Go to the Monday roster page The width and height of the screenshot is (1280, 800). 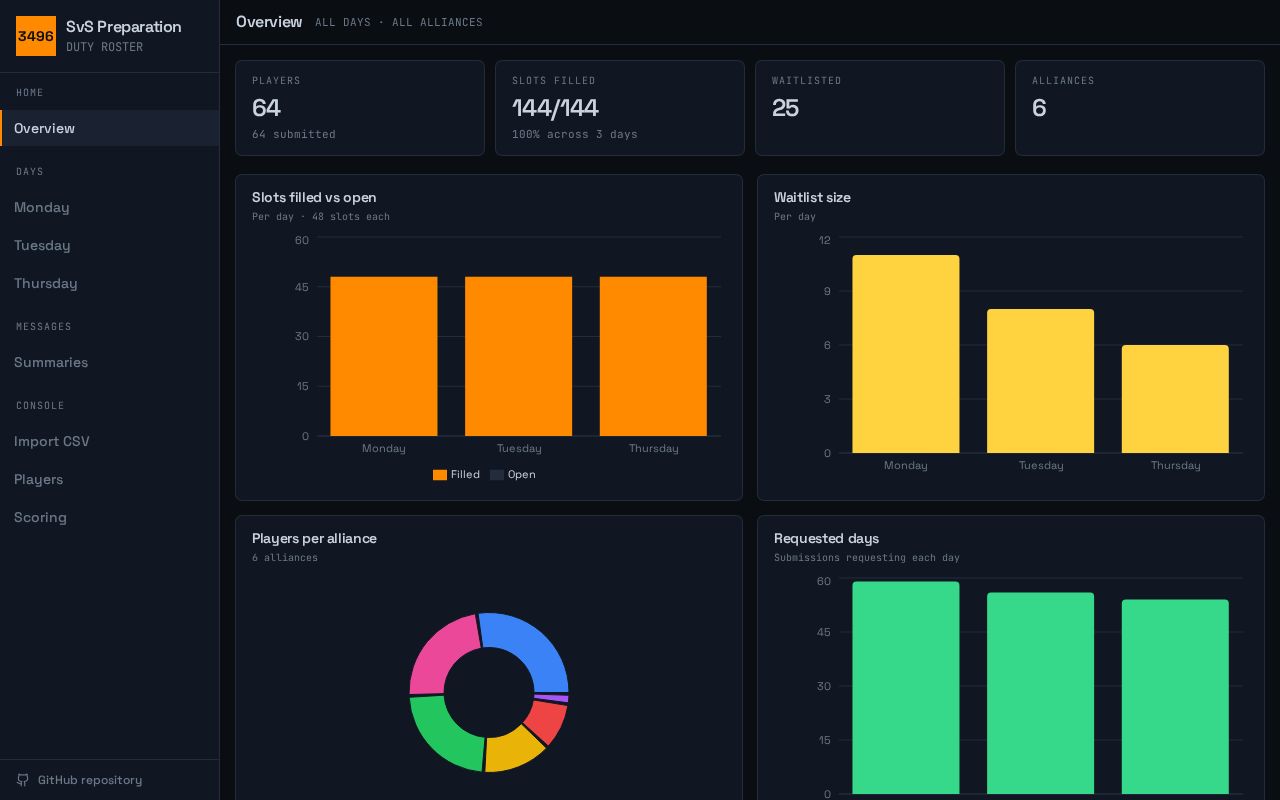110,207
